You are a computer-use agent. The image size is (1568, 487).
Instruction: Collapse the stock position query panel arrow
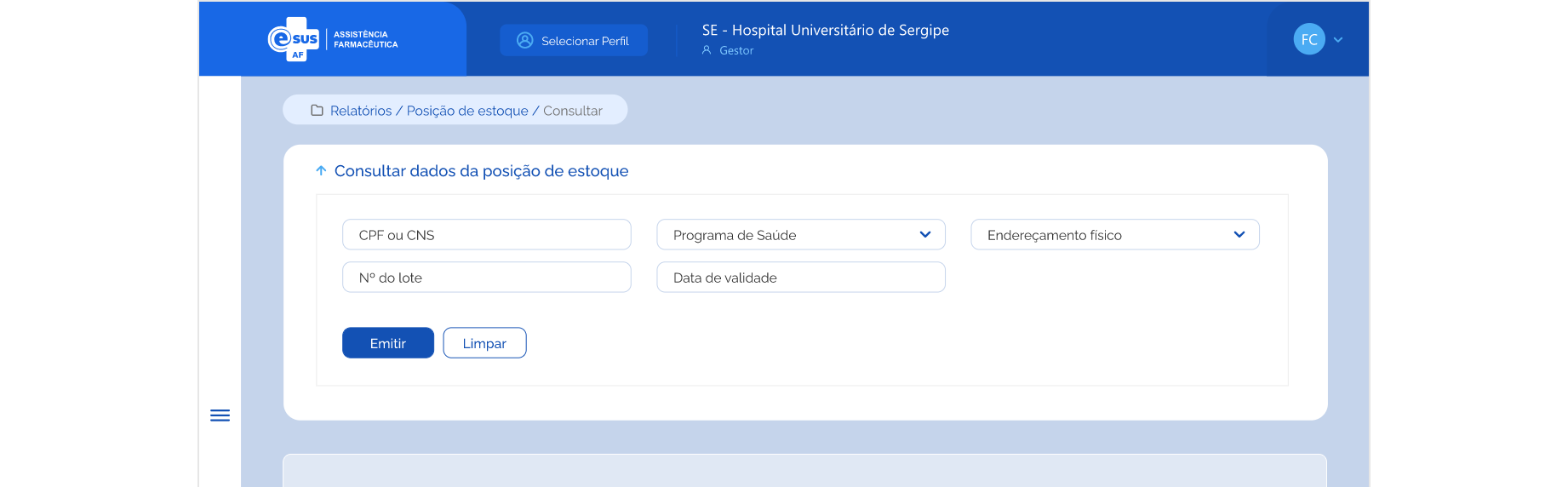point(321,171)
